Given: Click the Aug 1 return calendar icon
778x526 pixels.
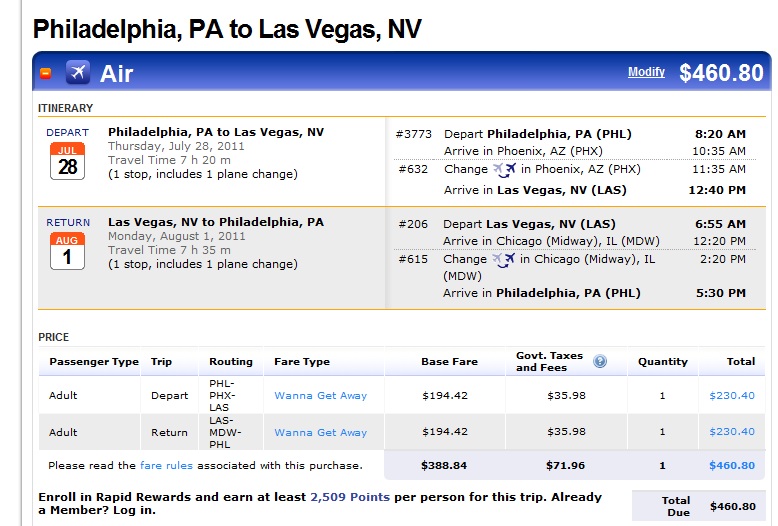Looking at the screenshot, I should [67, 251].
